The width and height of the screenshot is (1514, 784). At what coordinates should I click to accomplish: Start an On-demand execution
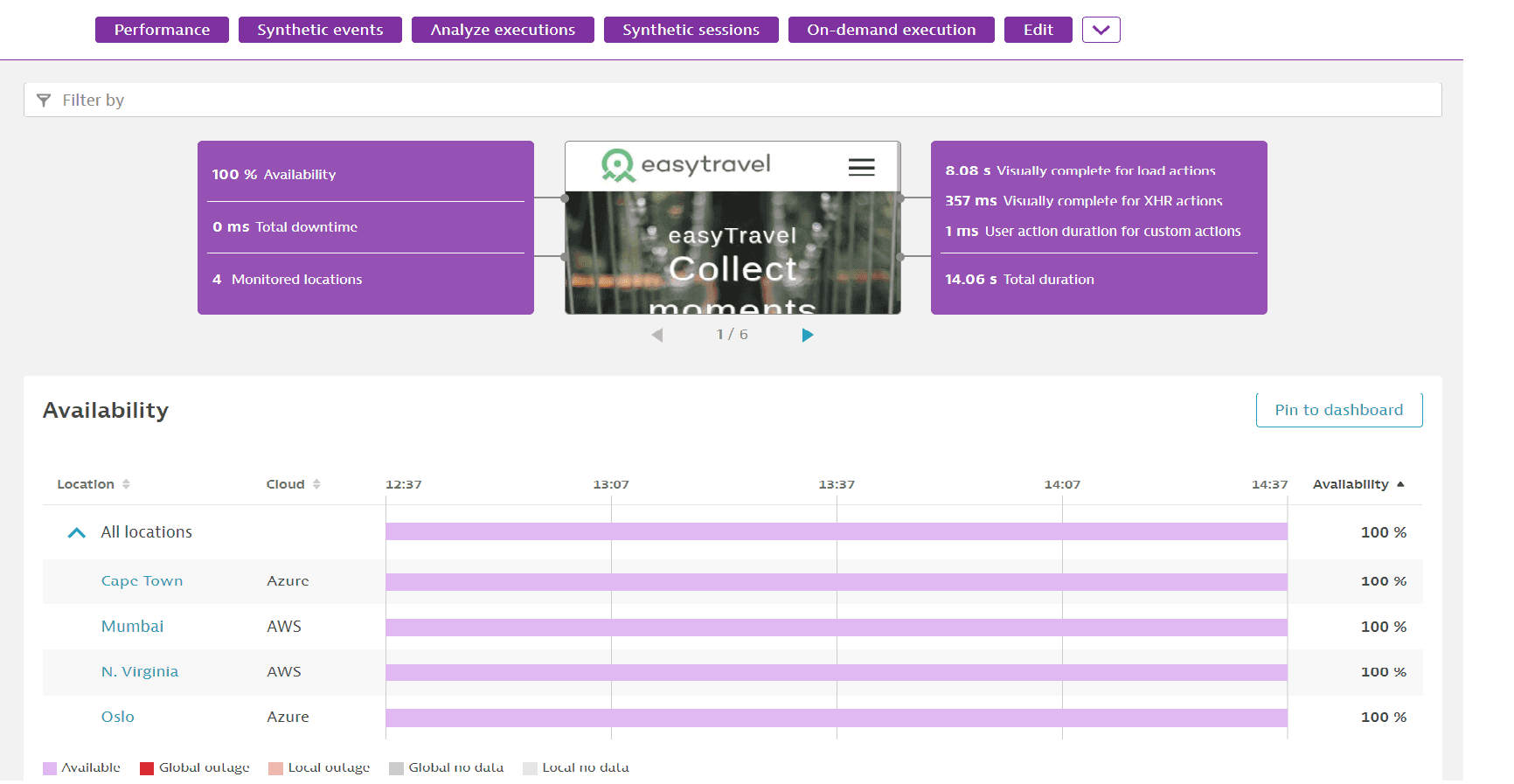(x=891, y=30)
